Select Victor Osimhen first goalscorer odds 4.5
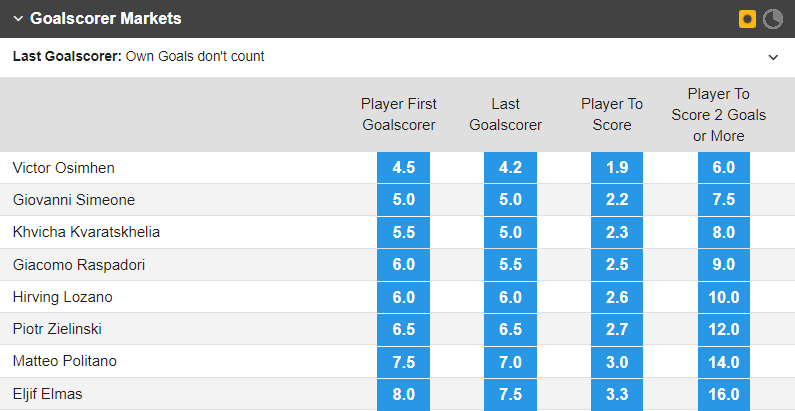The height and width of the screenshot is (411, 795). pyautogui.click(x=402, y=167)
